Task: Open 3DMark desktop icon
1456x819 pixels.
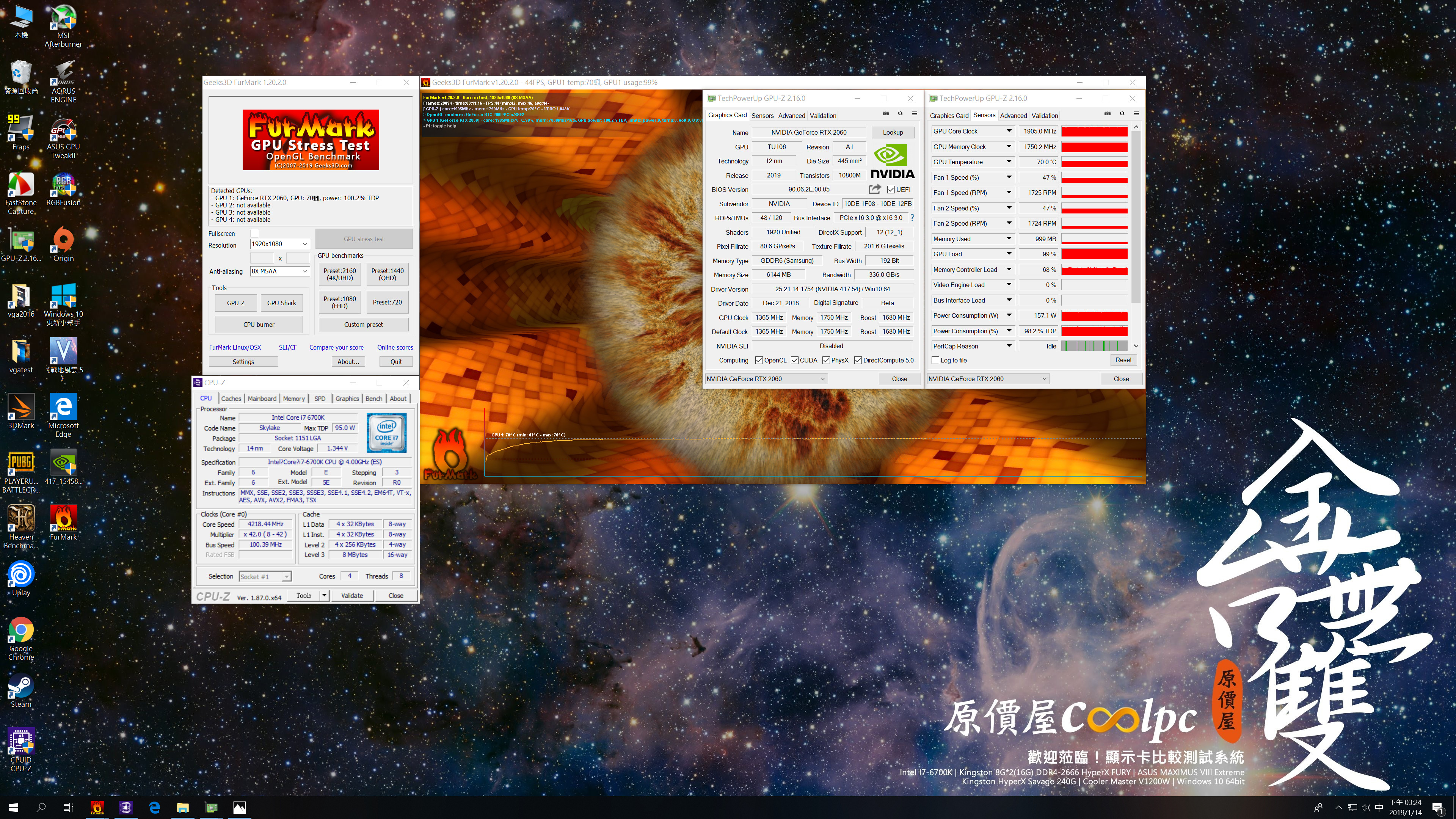Action: tap(21, 411)
